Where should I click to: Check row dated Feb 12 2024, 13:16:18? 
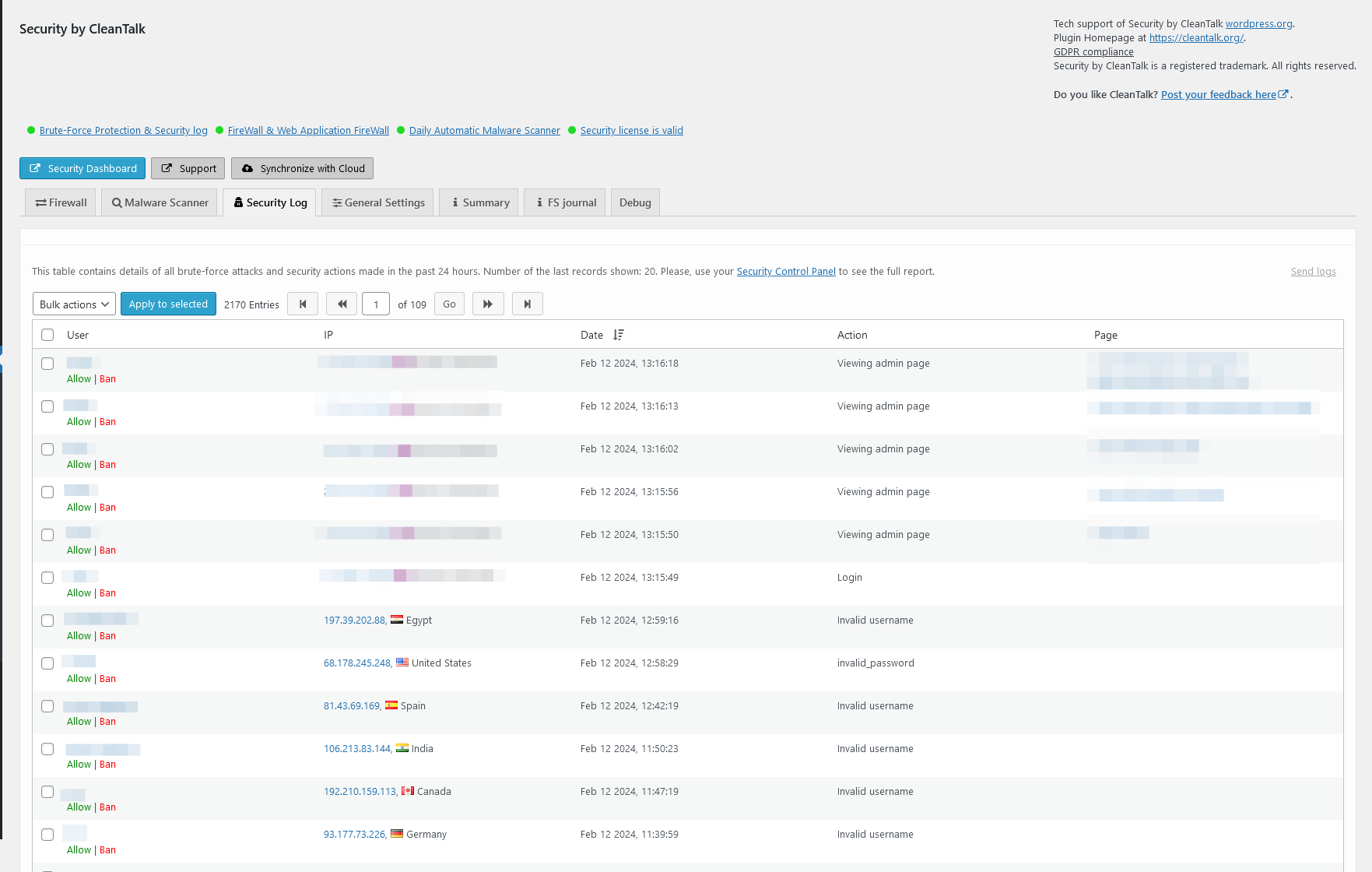coord(47,364)
